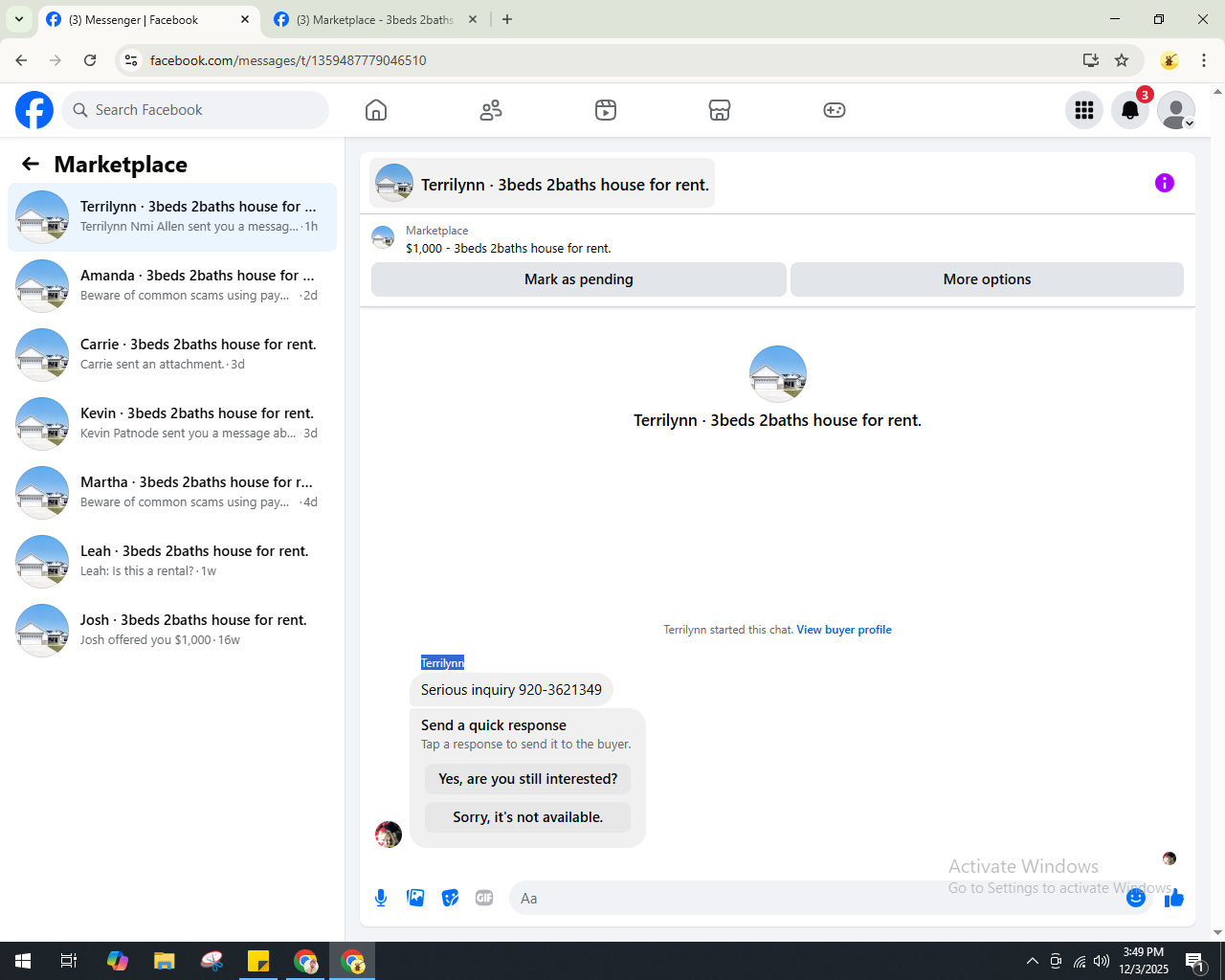Choose a sticker to send
Image resolution: width=1225 pixels, height=980 pixels.
click(x=450, y=898)
